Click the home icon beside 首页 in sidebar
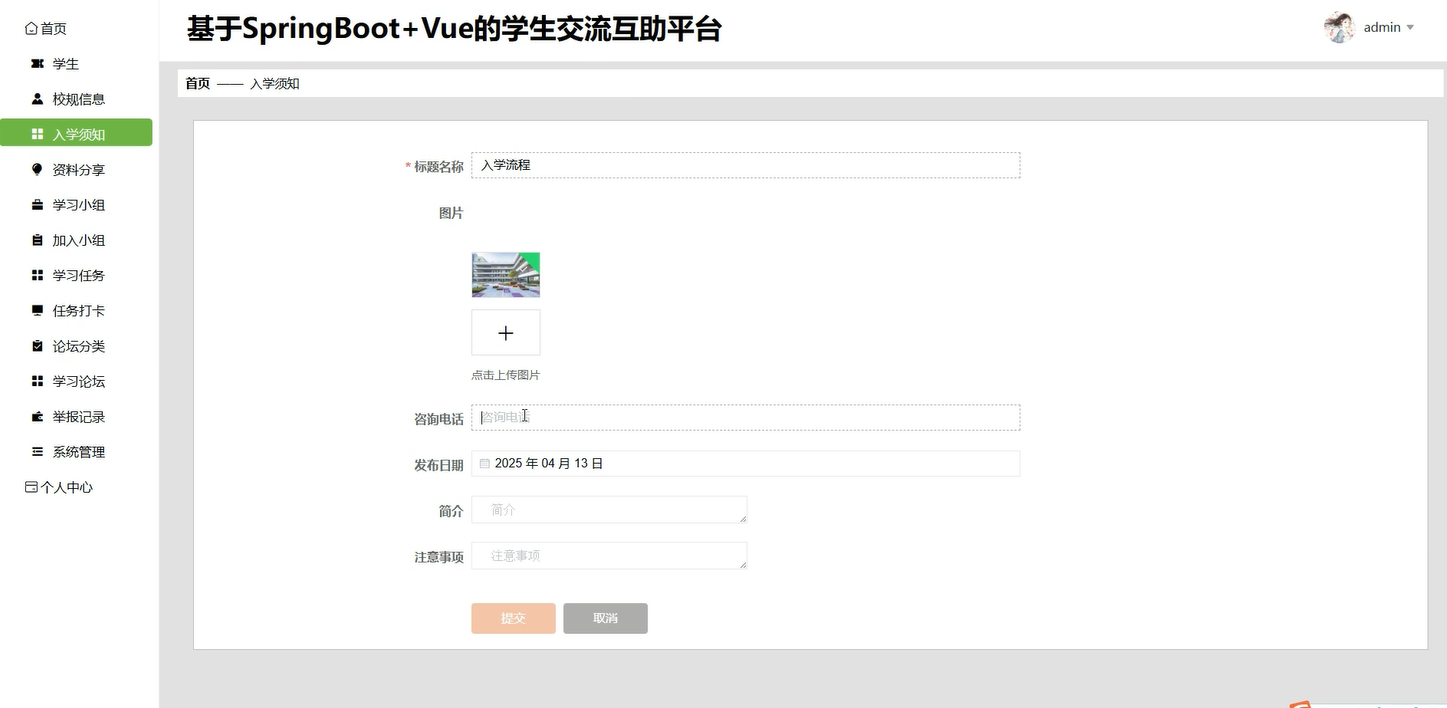The width and height of the screenshot is (1447, 708). pos(31,29)
